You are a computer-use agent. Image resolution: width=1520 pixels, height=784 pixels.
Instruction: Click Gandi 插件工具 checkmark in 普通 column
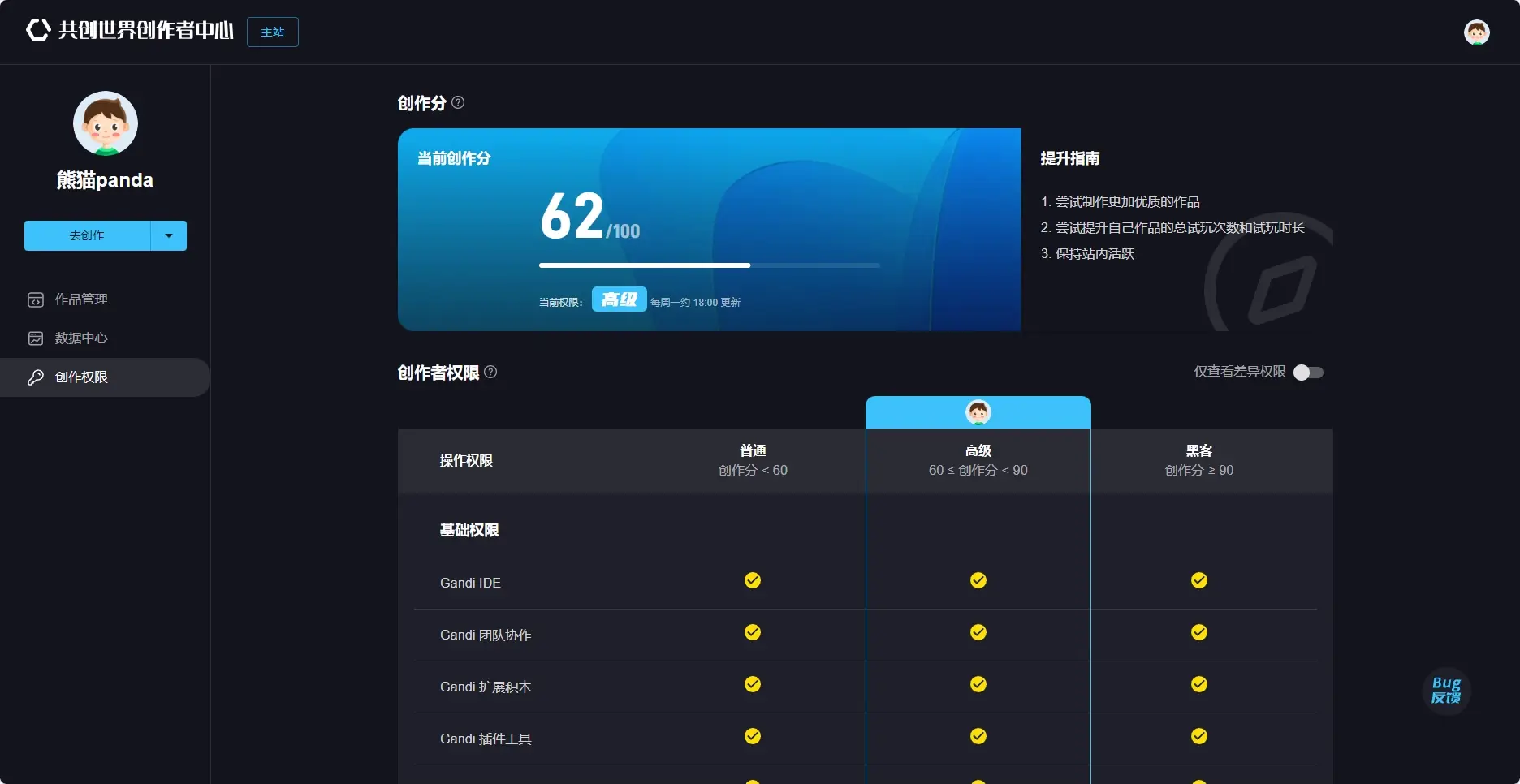[753, 736]
